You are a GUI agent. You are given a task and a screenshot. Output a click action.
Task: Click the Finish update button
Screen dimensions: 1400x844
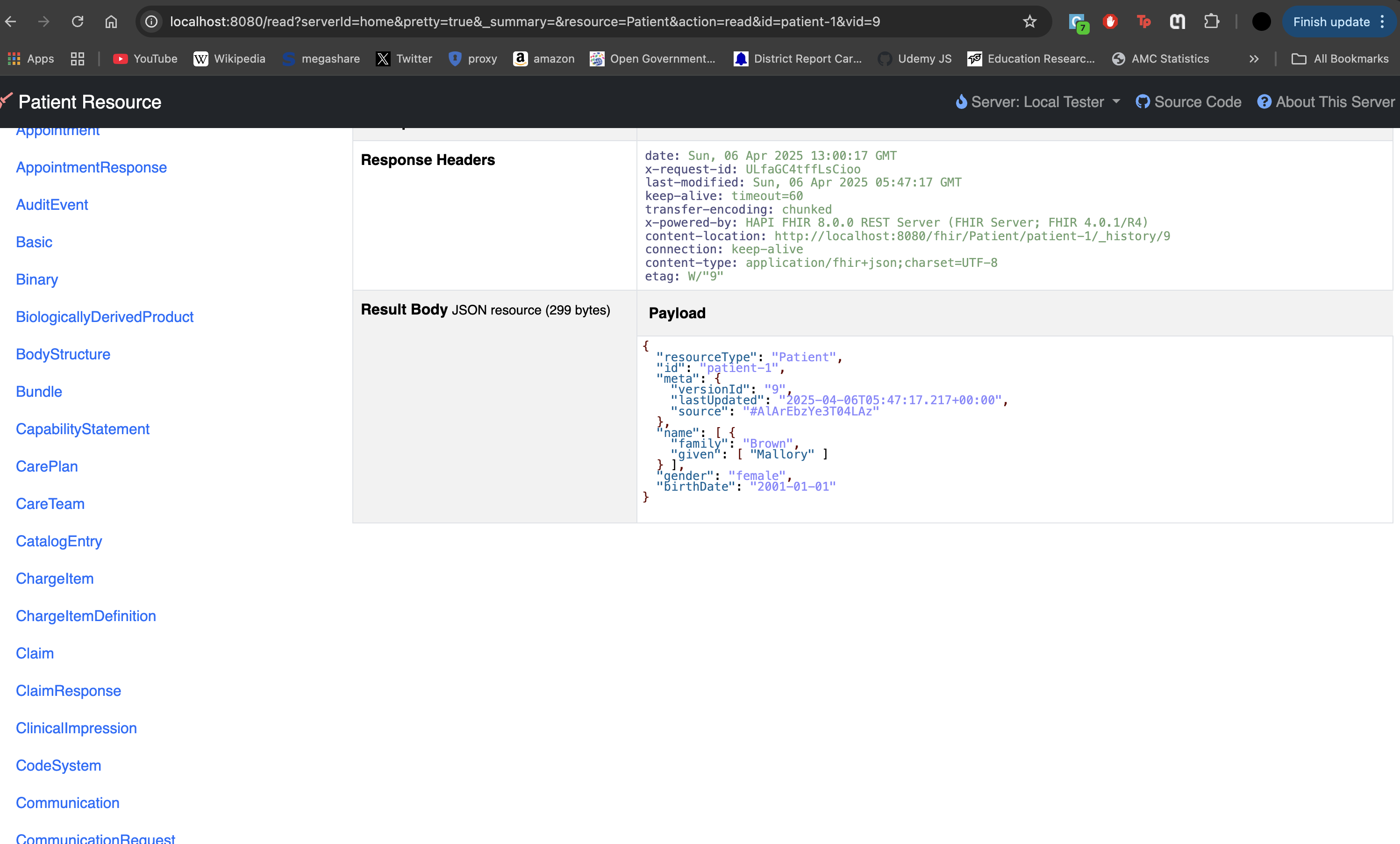pos(1331,21)
